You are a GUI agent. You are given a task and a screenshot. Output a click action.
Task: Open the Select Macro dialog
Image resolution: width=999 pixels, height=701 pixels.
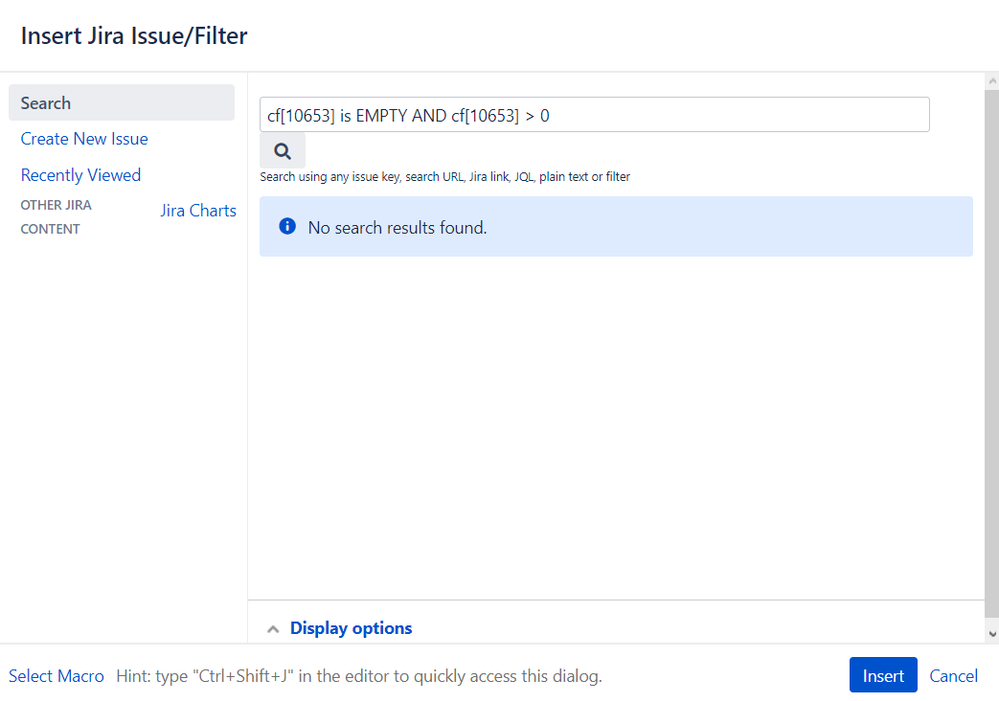point(56,675)
